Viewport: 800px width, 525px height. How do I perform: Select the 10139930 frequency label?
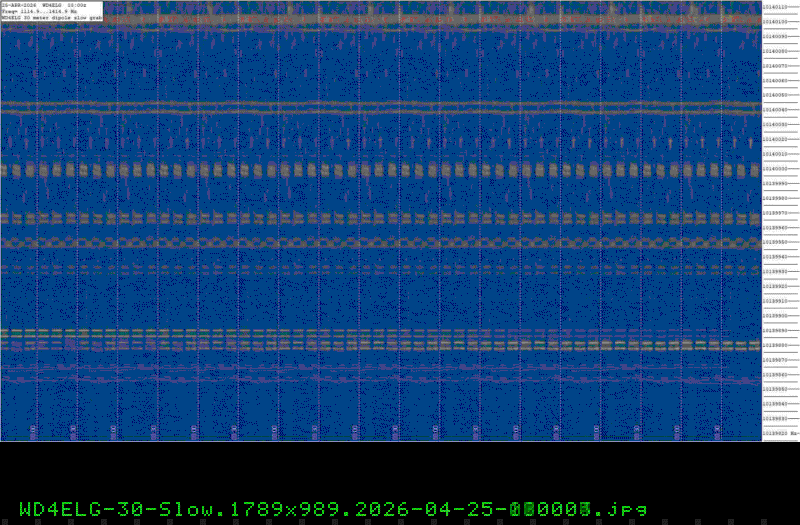[x=774, y=272]
